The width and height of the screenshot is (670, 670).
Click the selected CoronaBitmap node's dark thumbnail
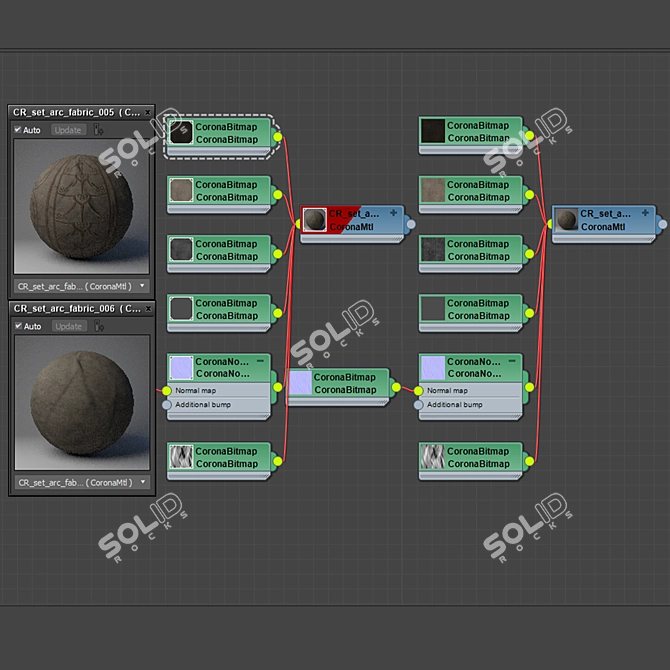coord(181,132)
